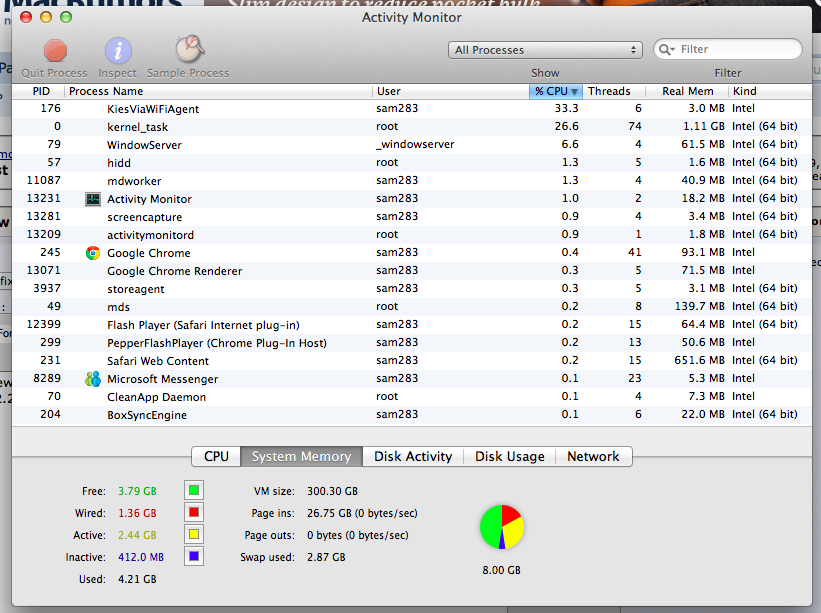Select the Safari Web Content process row
The width and height of the screenshot is (821, 613).
point(412,361)
